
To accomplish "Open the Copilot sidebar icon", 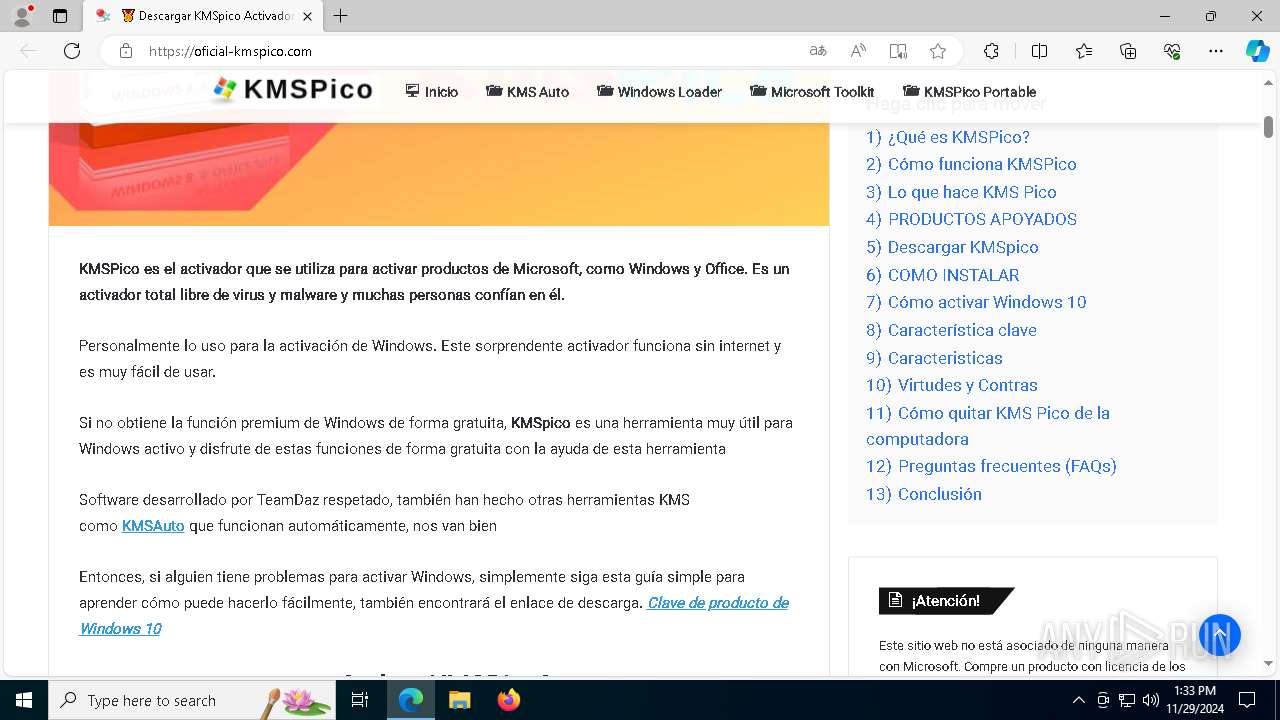I will [1257, 51].
